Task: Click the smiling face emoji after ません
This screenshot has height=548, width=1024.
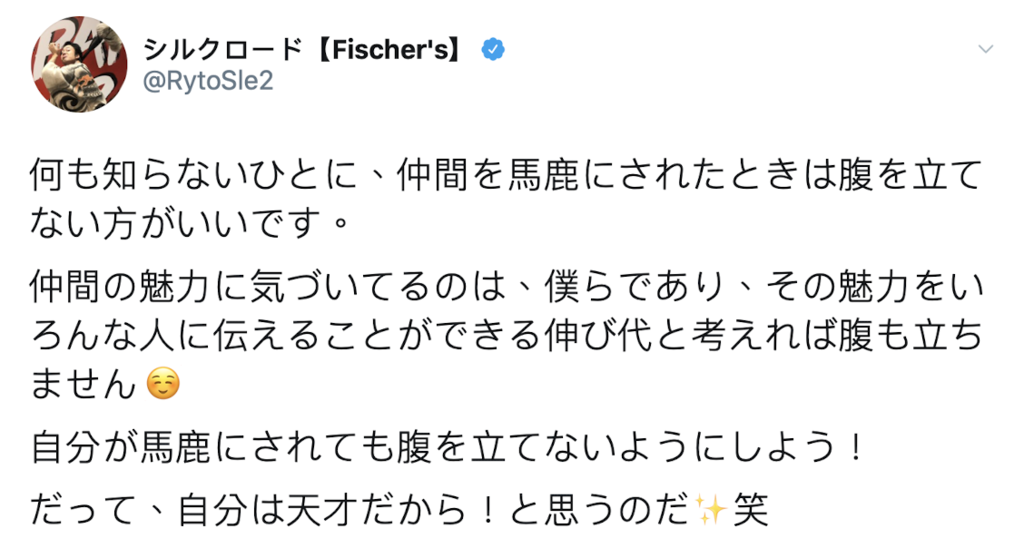Action: tap(163, 383)
